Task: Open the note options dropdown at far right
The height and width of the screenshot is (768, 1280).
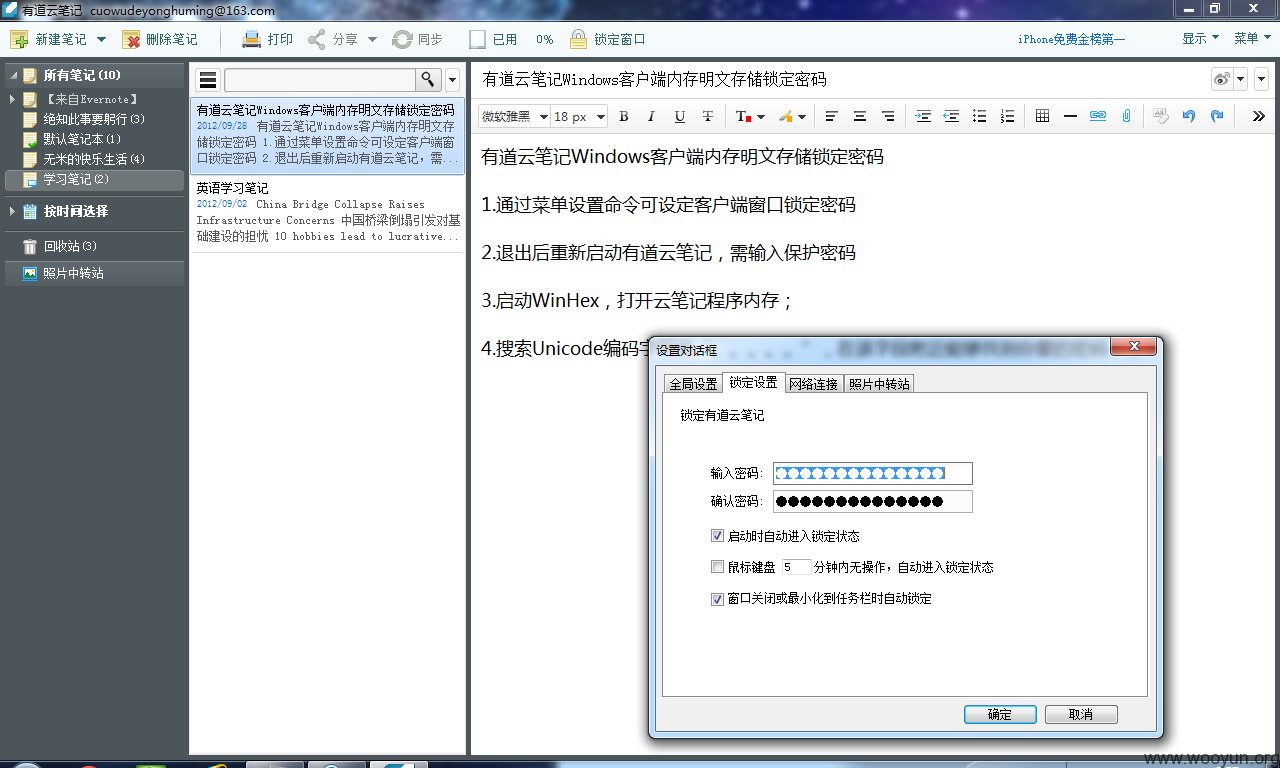Action: click(1261, 79)
